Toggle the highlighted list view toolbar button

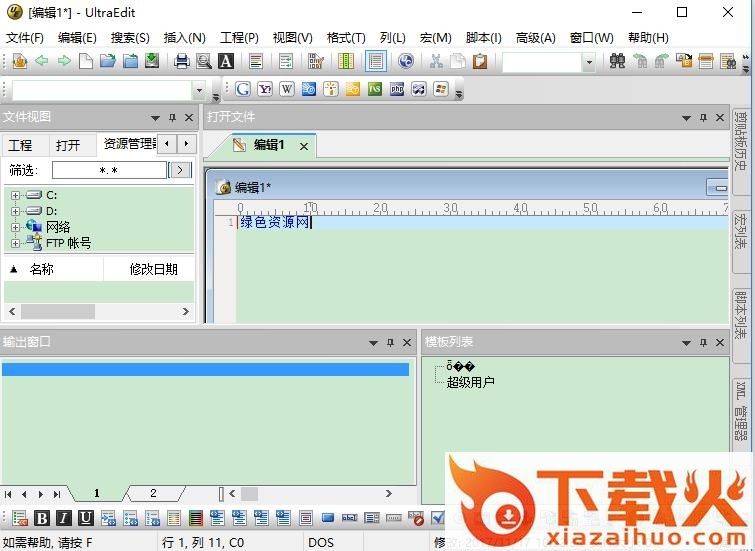[376, 61]
